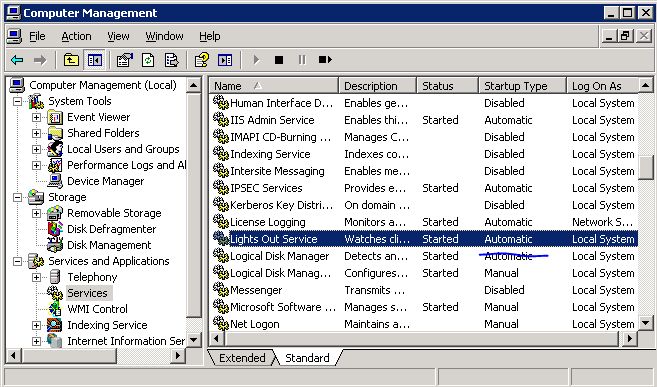Viewport: 657px width, 387px height.
Task: Click services list vertical scrollbar thumb
Action: click(x=646, y=168)
